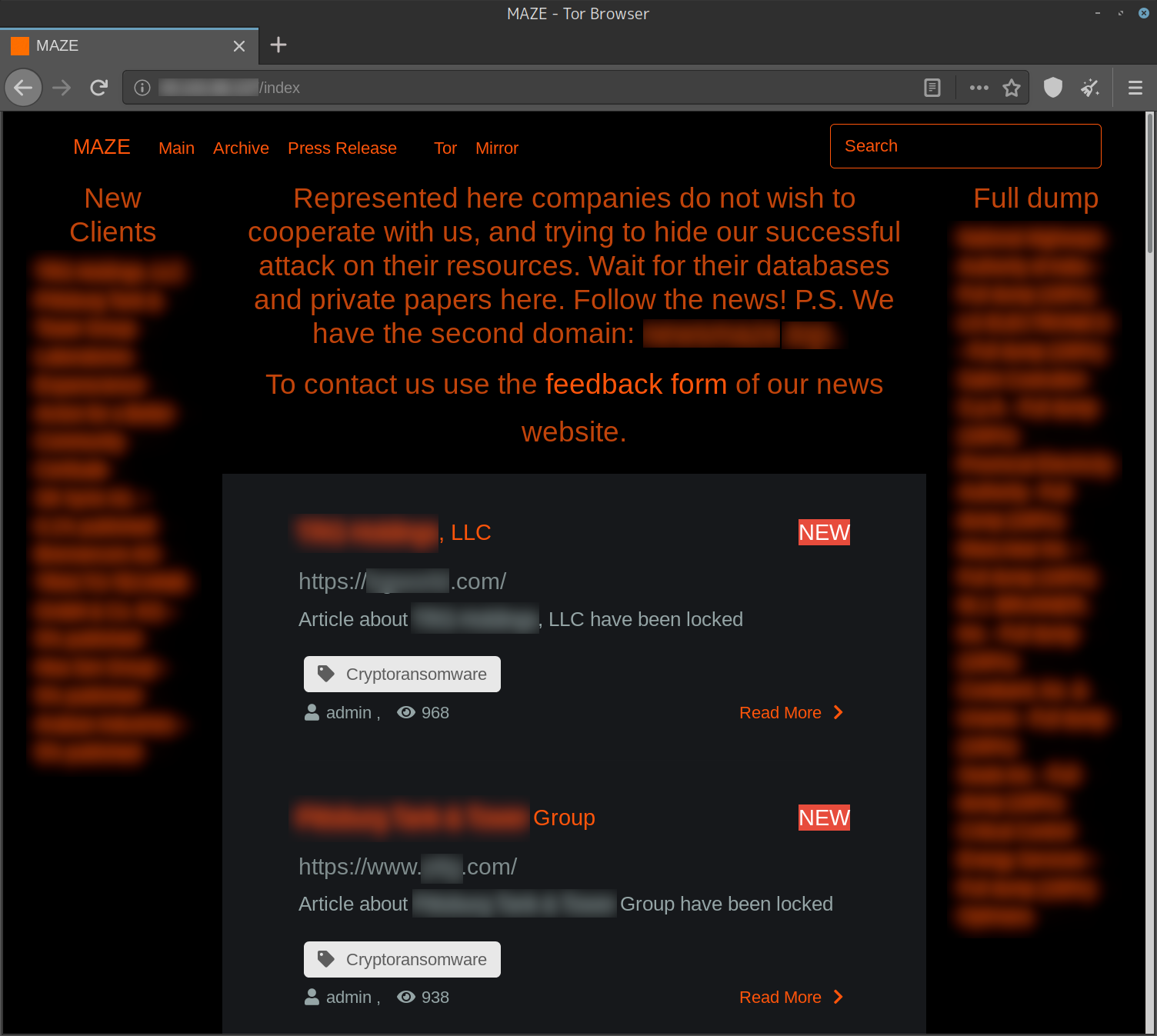Go back with the browser back arrow

coord(23,88)
